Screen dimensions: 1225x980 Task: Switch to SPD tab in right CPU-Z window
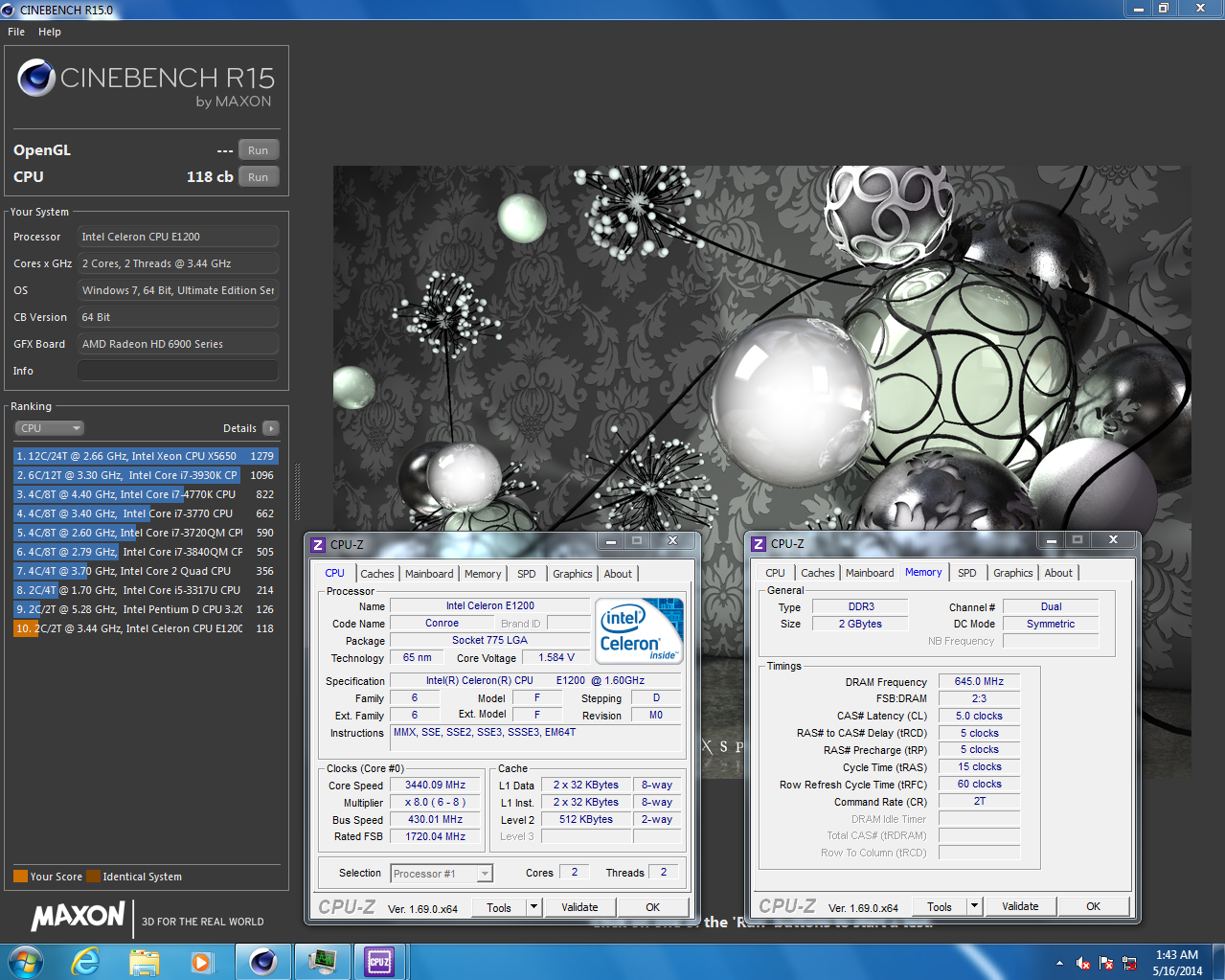967,573
